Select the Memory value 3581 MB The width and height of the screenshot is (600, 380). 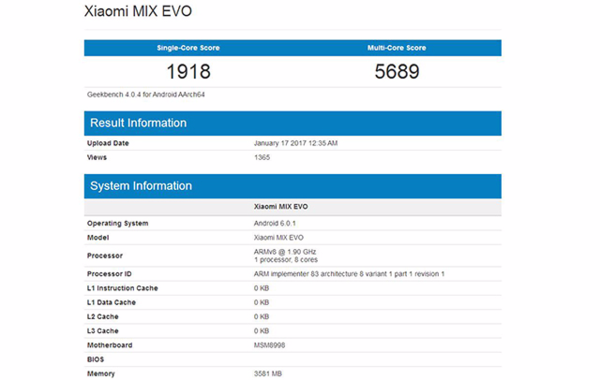268,374
